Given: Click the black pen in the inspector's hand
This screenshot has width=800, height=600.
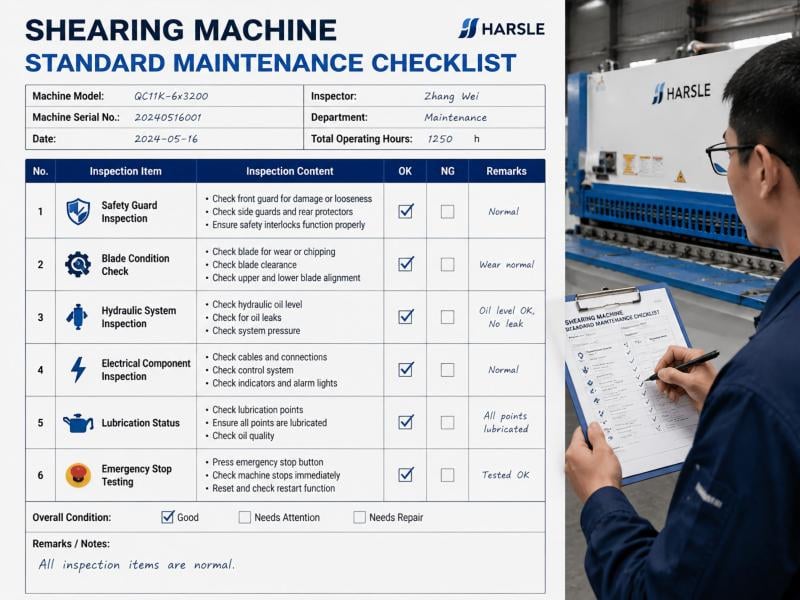Looking at the screenshot, I should coord(682,366).
